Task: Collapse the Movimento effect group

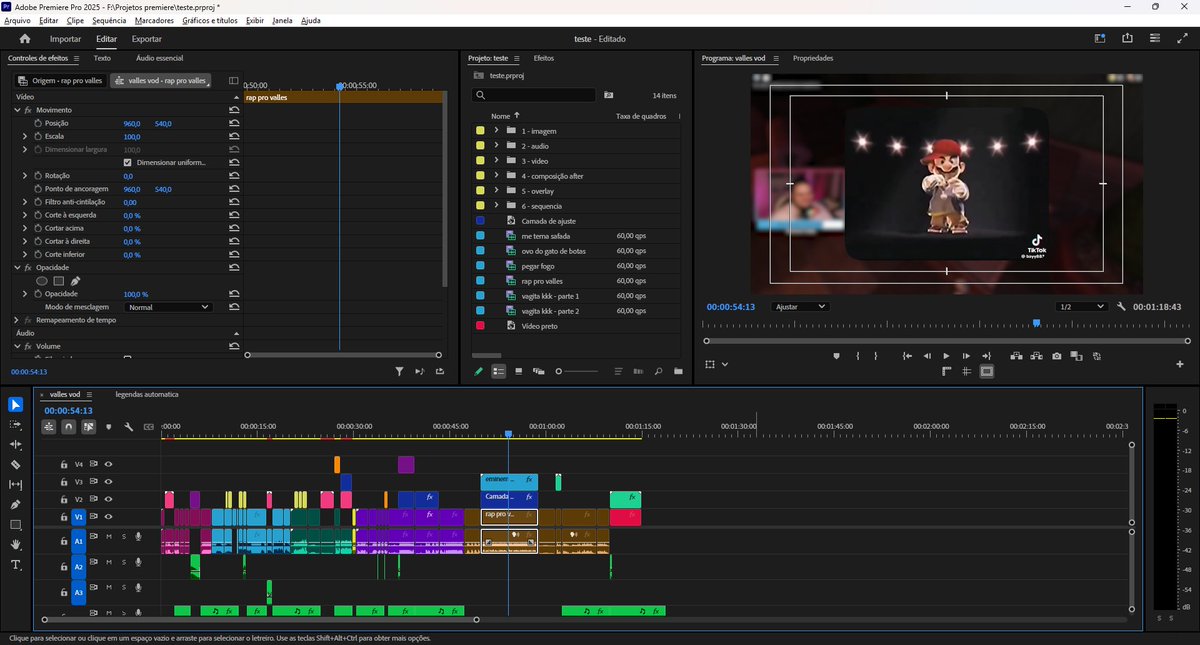Action: (17, 109)
